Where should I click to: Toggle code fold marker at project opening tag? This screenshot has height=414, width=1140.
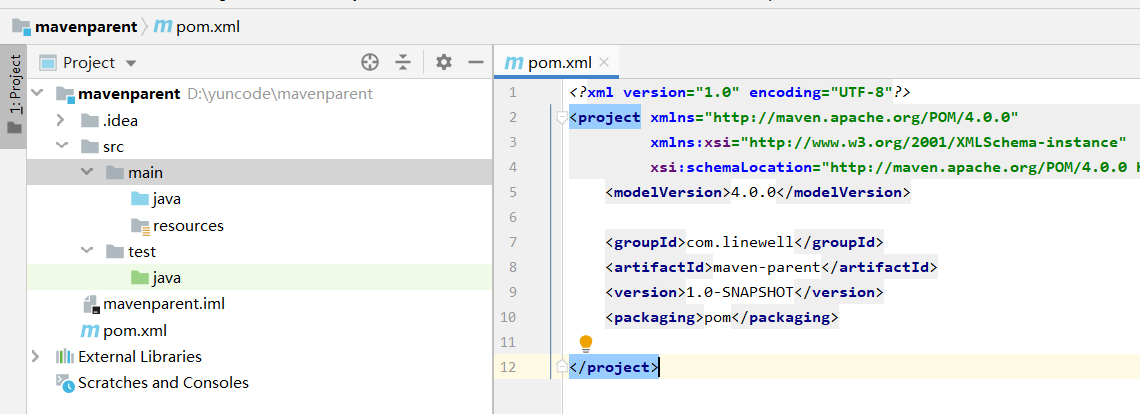tap(561, 118)
